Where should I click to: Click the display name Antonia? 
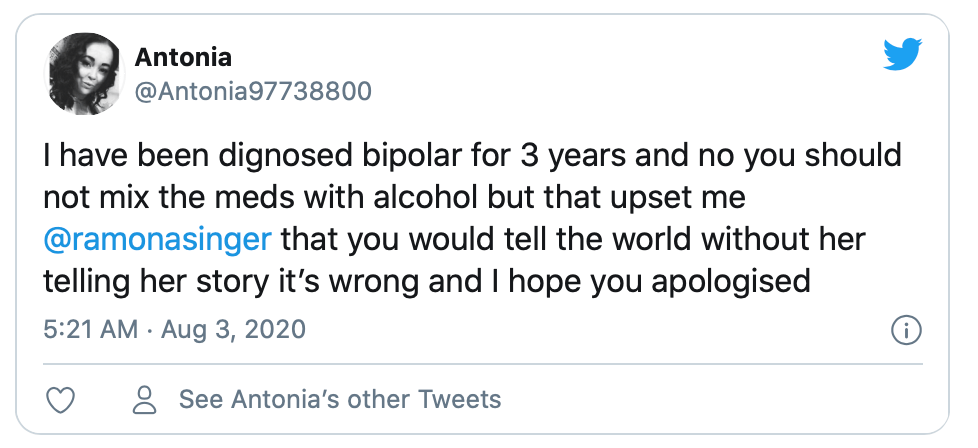(184, 56)
